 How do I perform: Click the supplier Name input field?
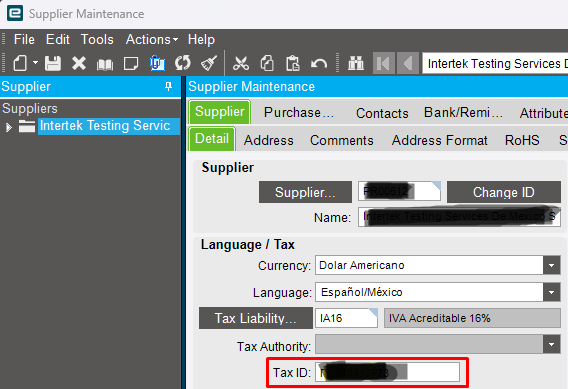459,217
